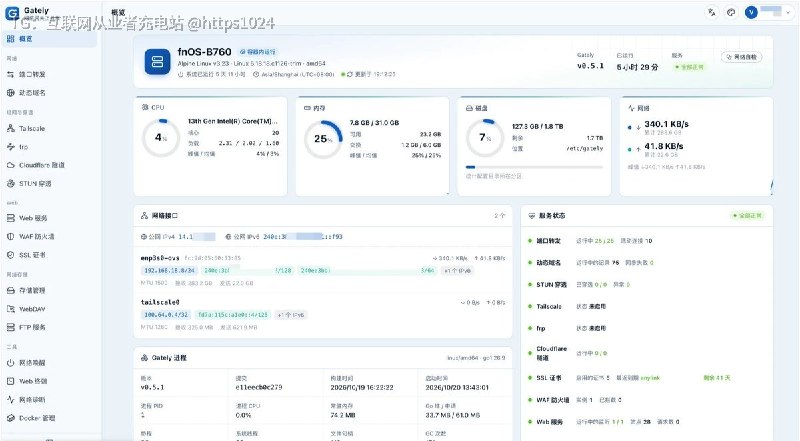
Task: Click the tailscale0 interface name
Action: (160, 302)
